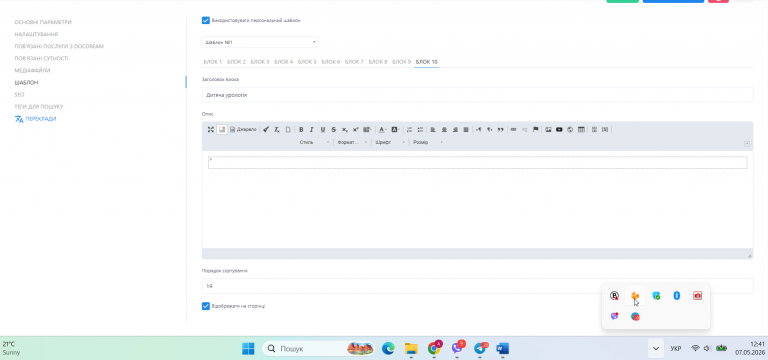Screen dimensions: 768x360
Task: Align text to the left
Action: point(433,130)
